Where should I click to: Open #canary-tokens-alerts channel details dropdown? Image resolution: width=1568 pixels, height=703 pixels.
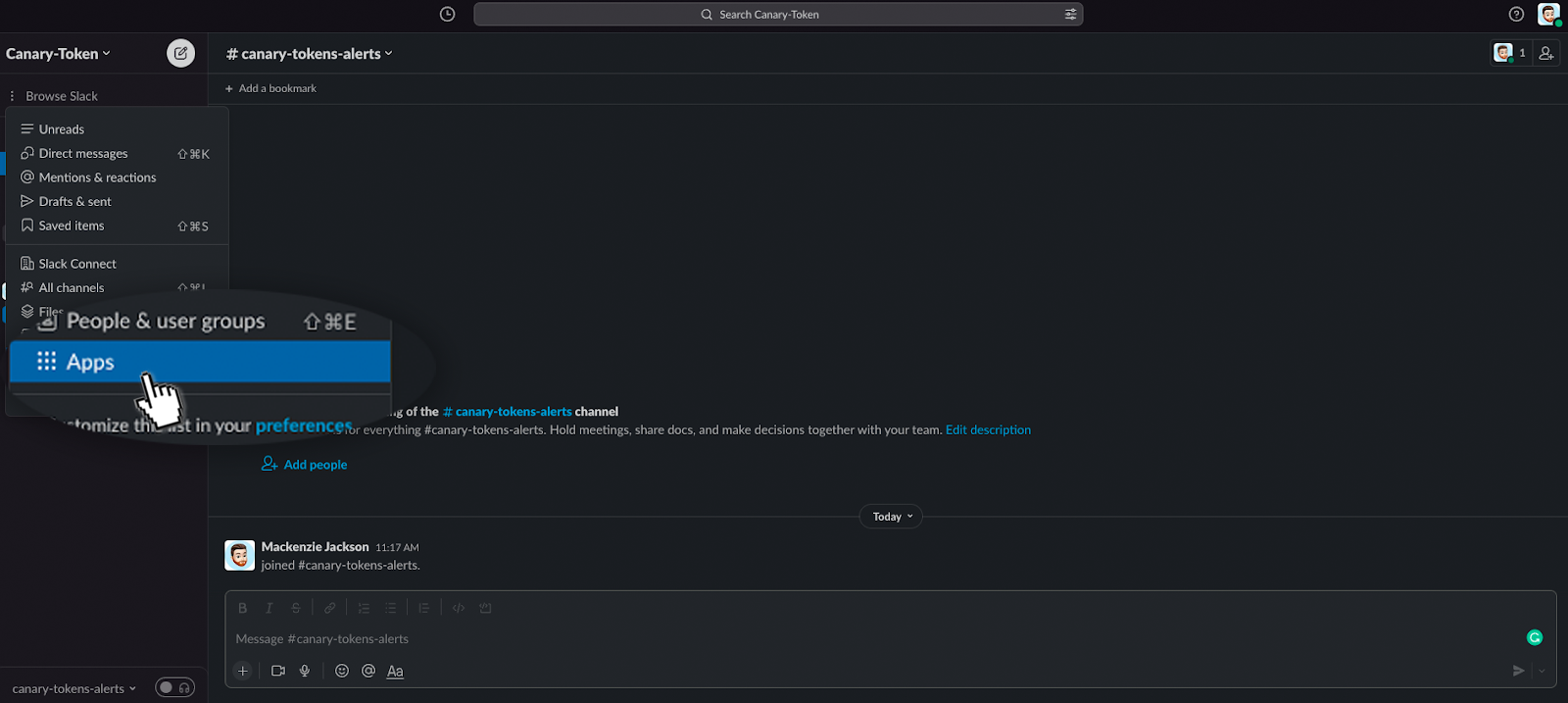[x=310, y=54]
